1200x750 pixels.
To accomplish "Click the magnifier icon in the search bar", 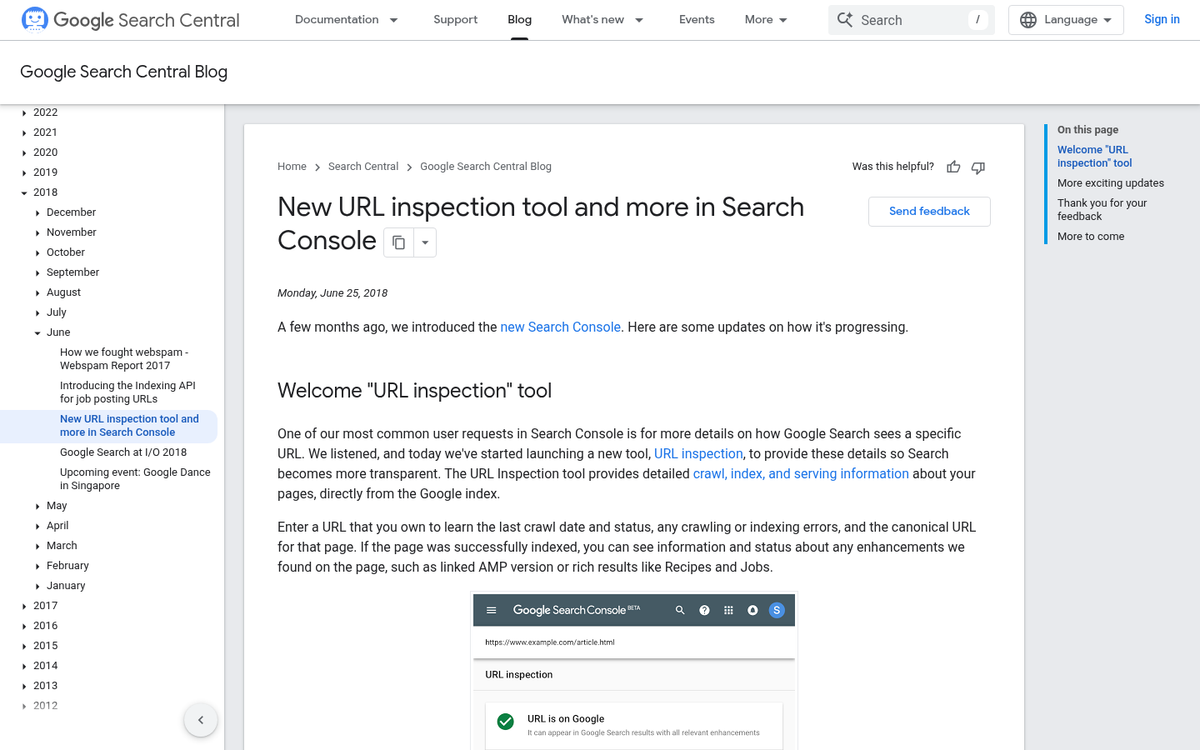I will pos(845,19).
